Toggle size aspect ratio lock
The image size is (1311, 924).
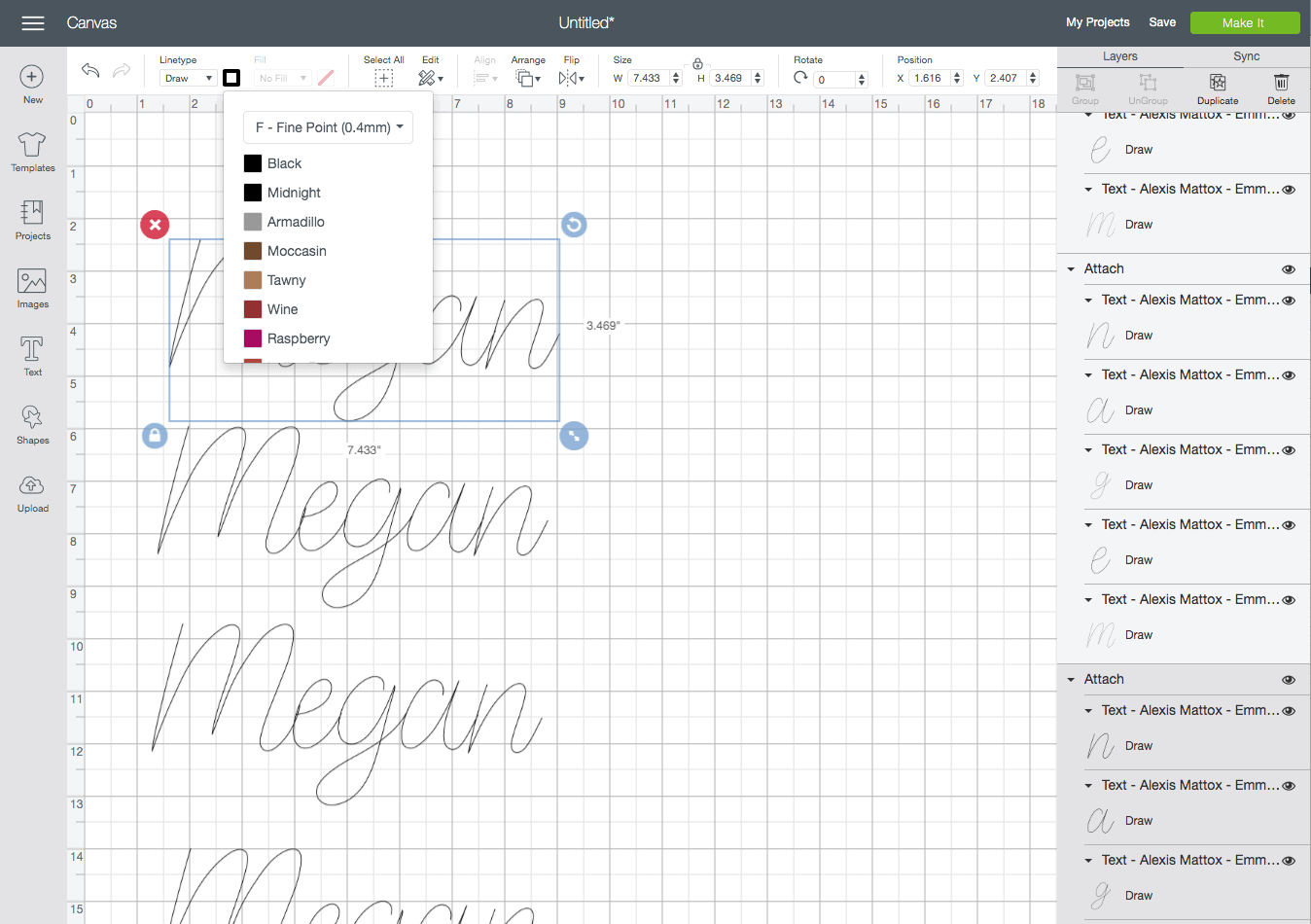click(697, 64)
